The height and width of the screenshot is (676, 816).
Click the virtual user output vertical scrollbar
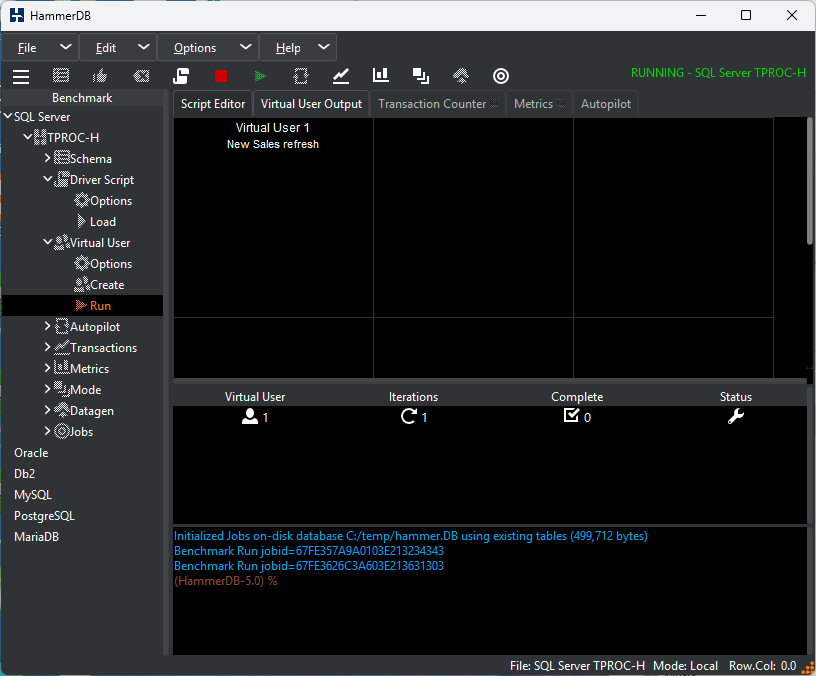810,181
